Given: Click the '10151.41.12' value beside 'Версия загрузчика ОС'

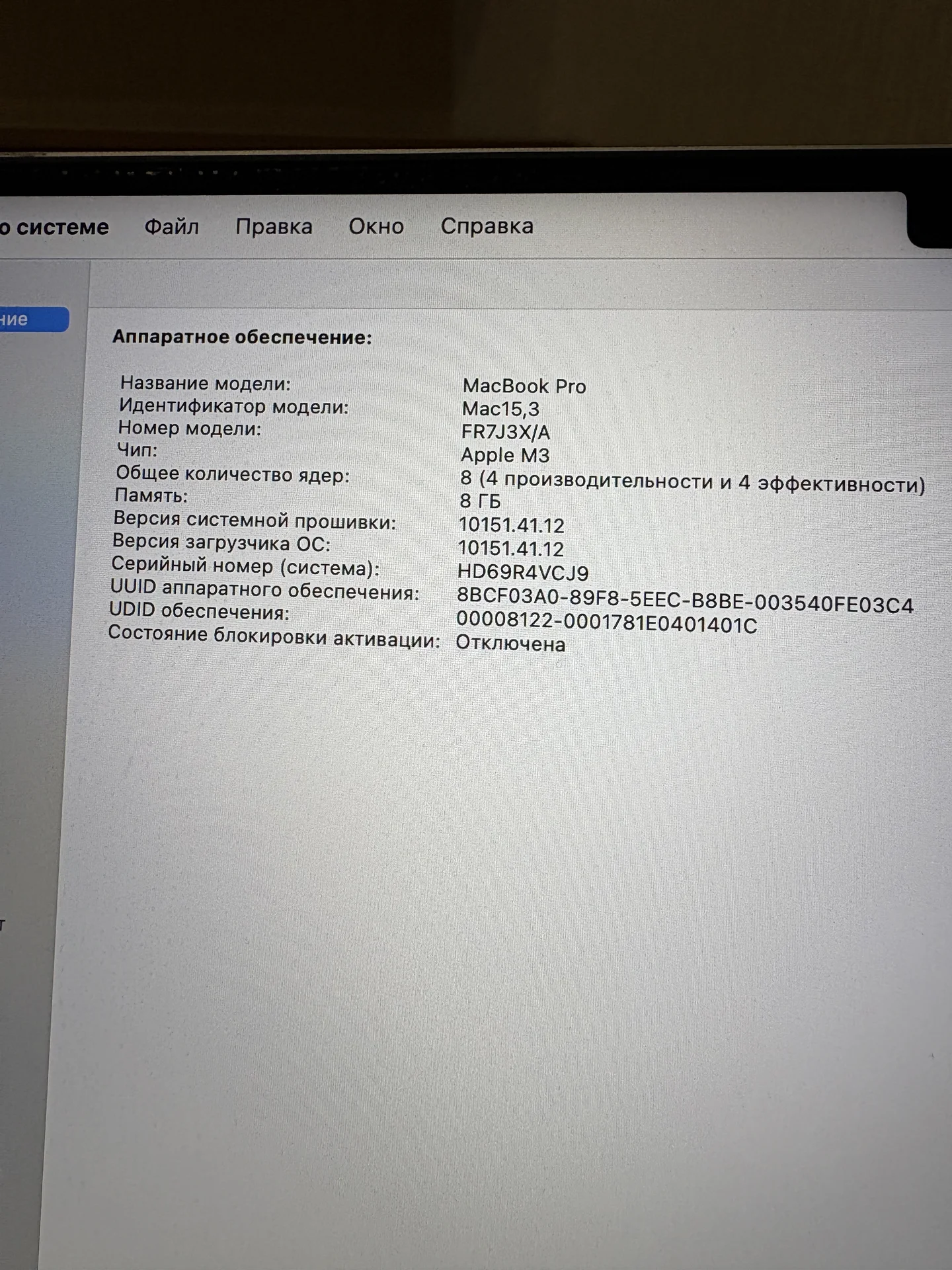Looking at the screenshot, I should (511, 548).
